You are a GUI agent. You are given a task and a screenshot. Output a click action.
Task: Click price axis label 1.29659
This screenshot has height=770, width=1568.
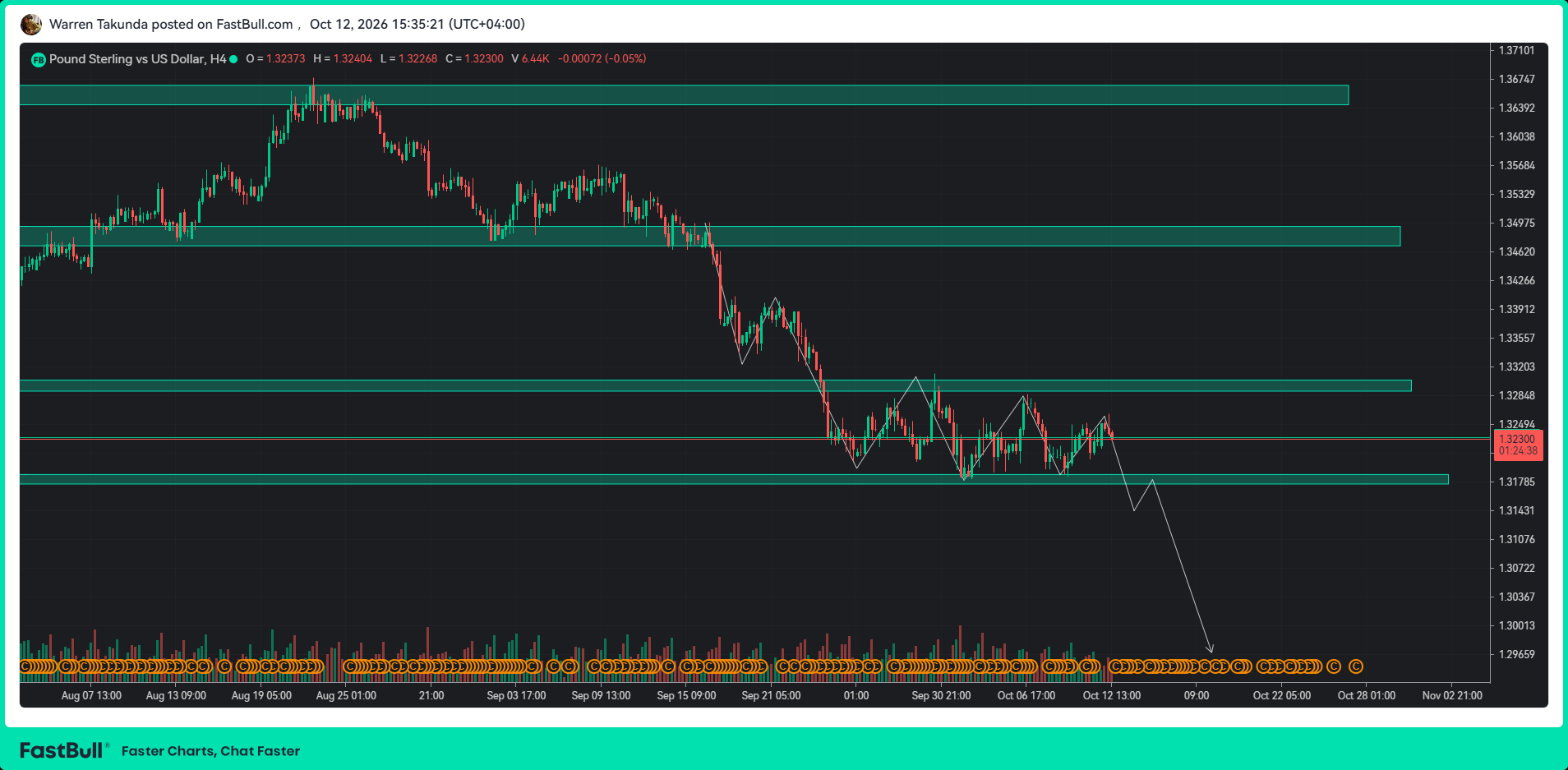[1516, 655]
